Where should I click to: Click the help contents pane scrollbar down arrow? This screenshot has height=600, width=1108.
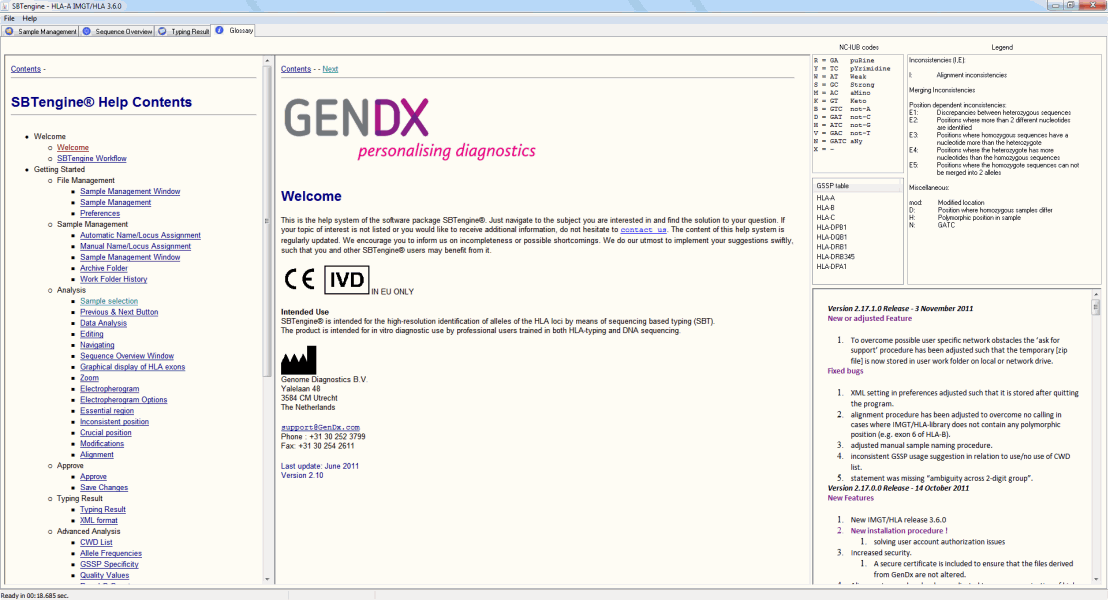[x=267, y=579]
